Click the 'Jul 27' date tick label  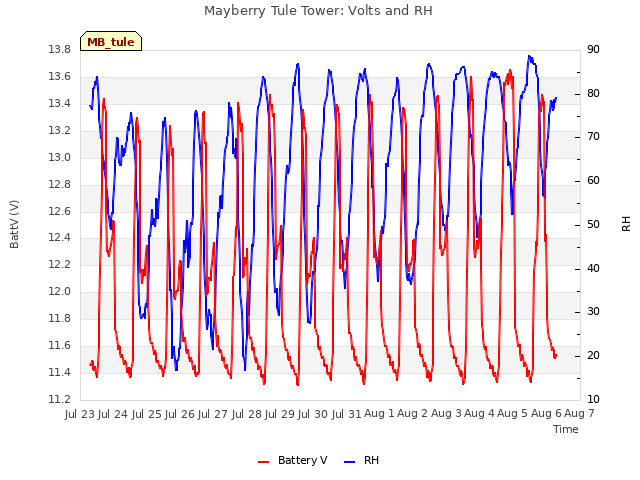[x=215, y=414]
